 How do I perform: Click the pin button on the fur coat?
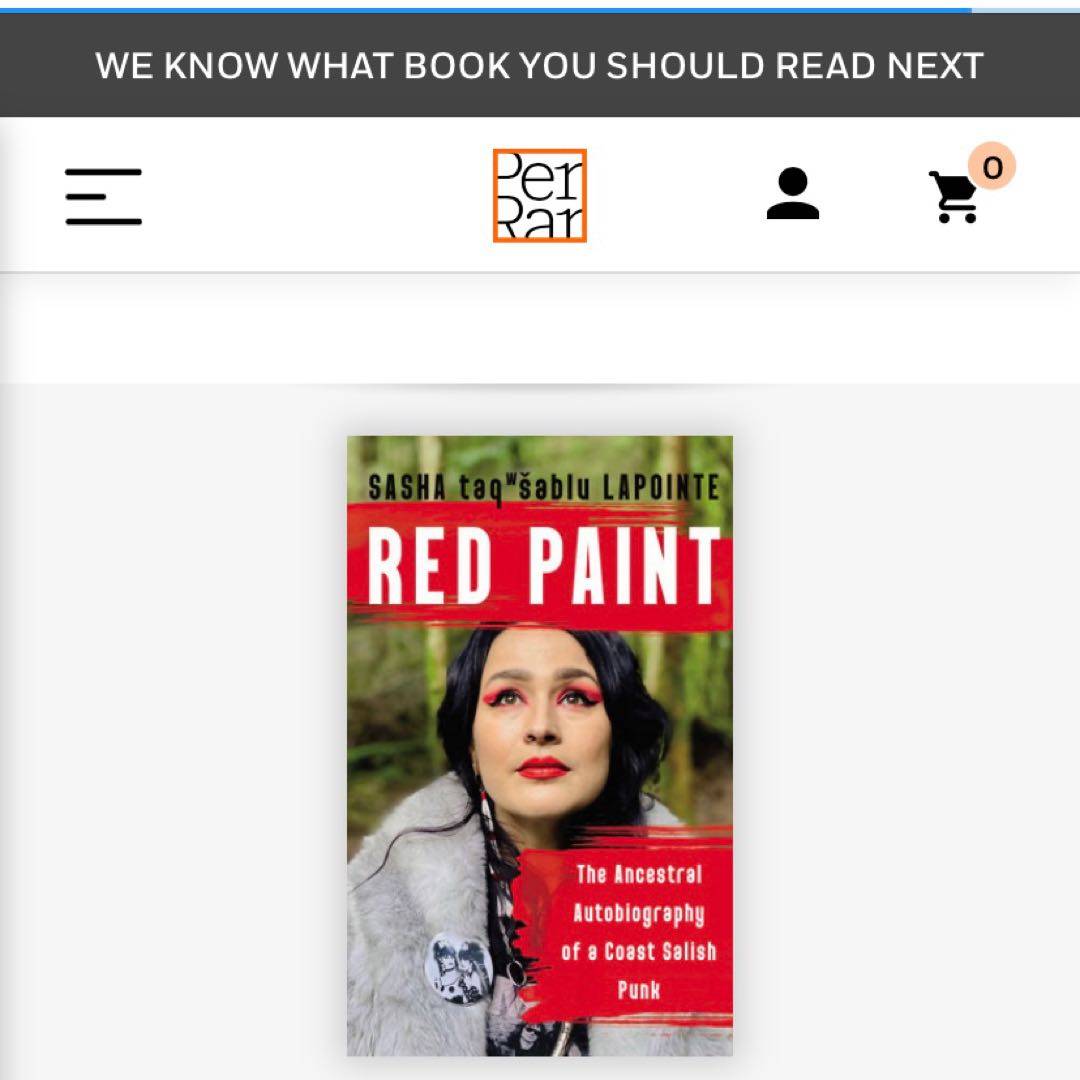[458, 968]
